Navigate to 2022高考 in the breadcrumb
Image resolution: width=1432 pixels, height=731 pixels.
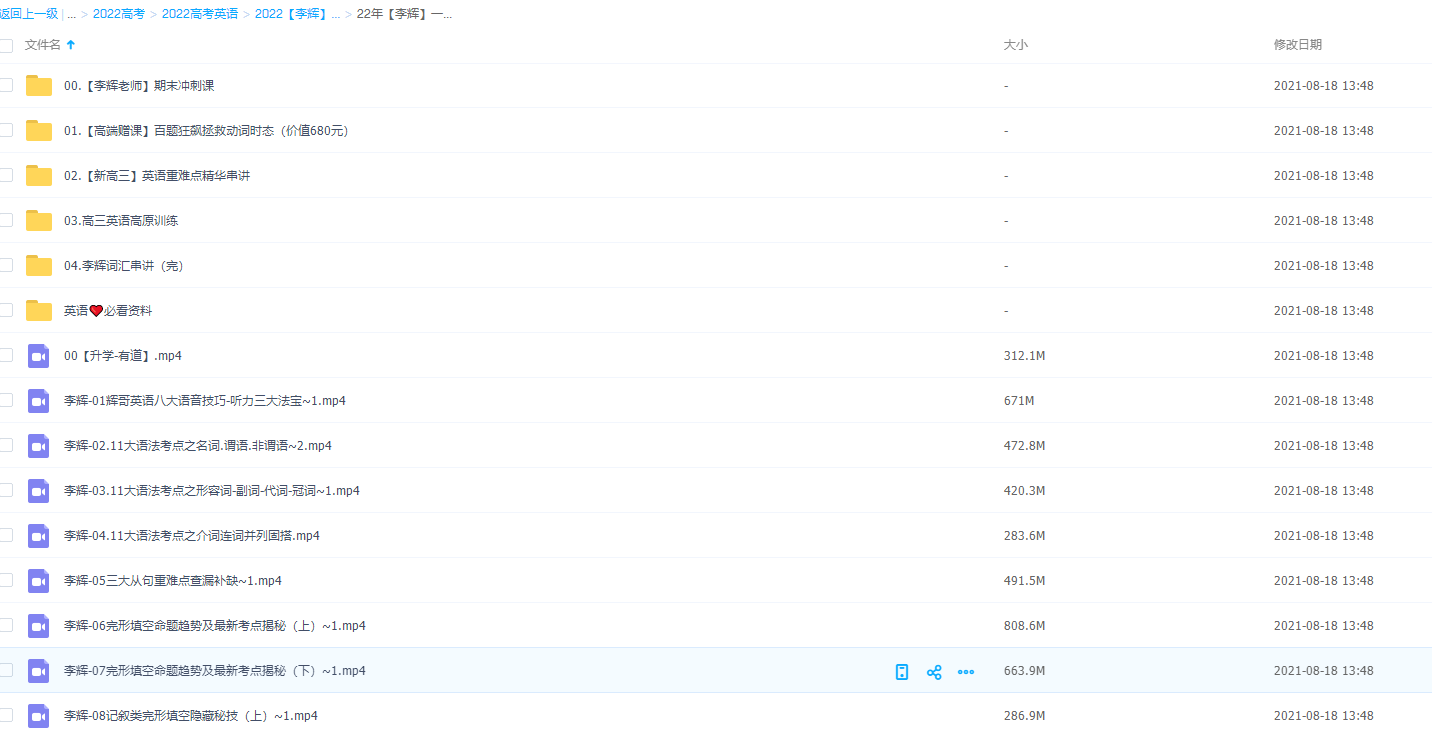[x=119, y=14]
